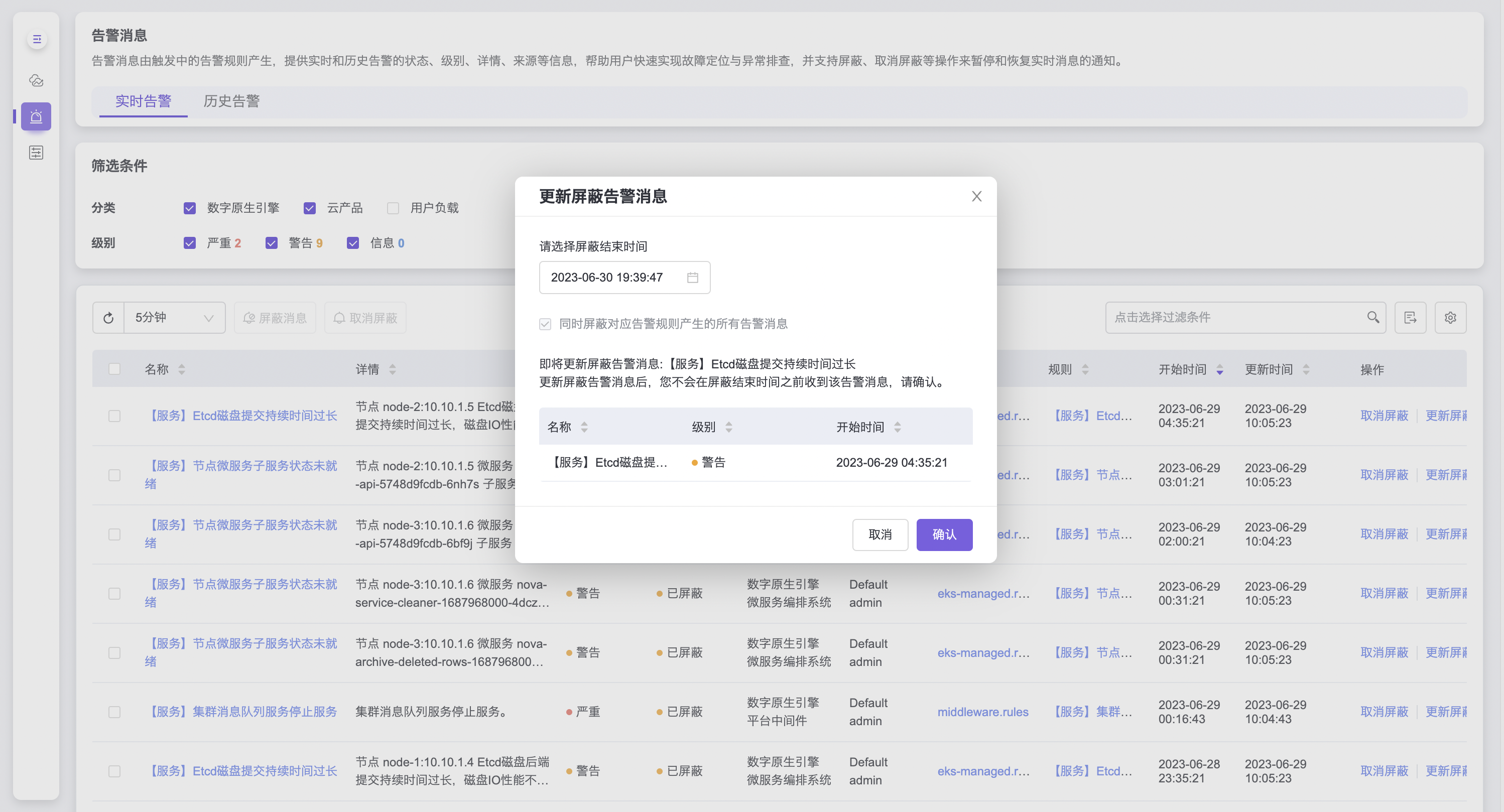Screen dimensions: 1504x812
Task: Click the refresh icon button
Action: point(108,318)
